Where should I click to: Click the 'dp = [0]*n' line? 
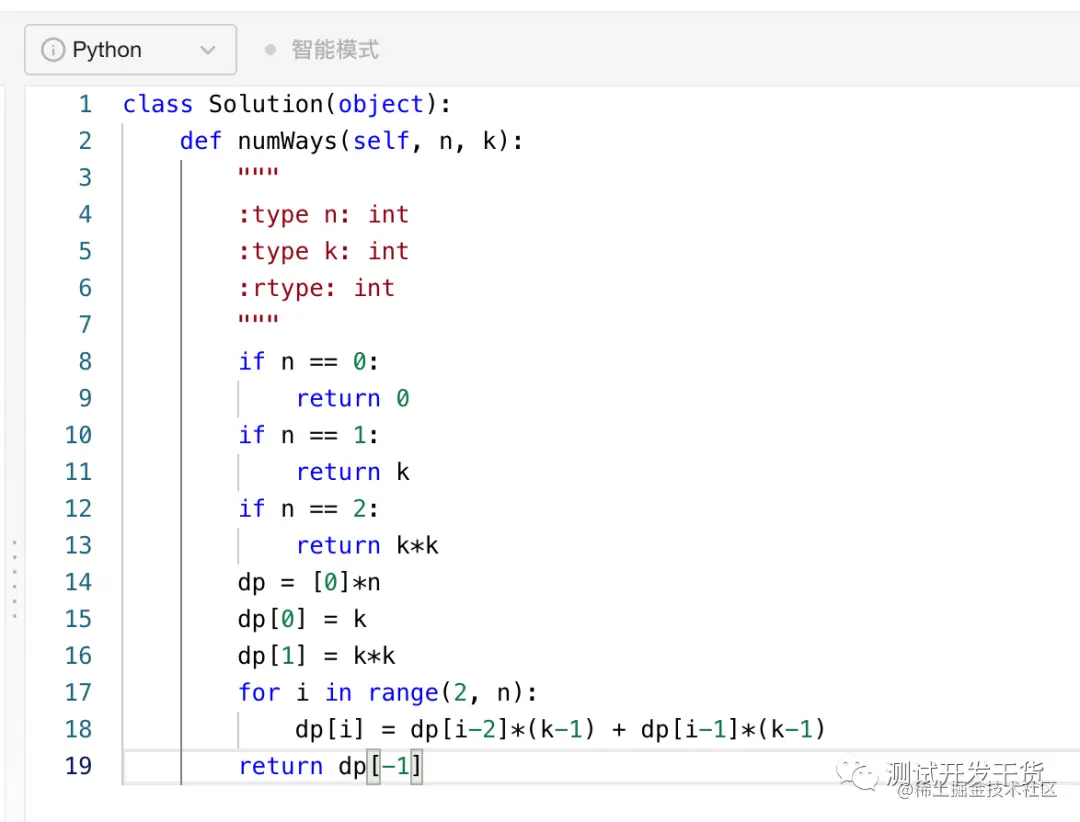tap(309, 582)
